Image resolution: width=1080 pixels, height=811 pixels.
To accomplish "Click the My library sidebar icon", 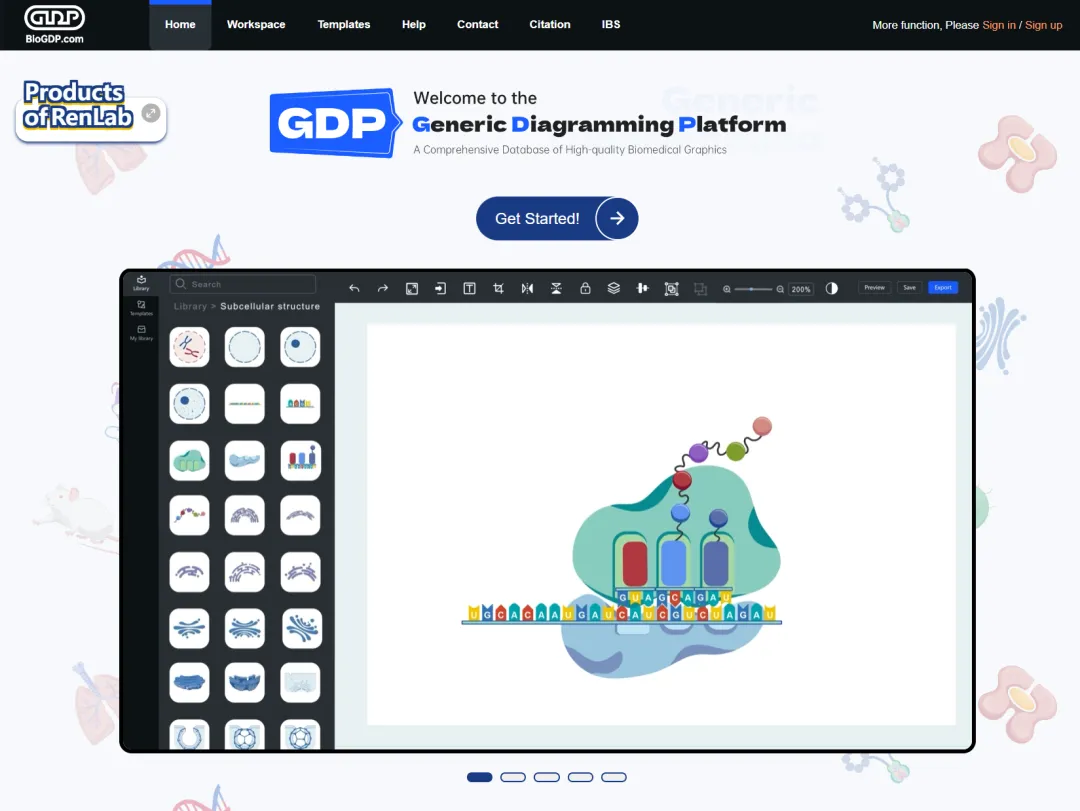I will point(141,333).
